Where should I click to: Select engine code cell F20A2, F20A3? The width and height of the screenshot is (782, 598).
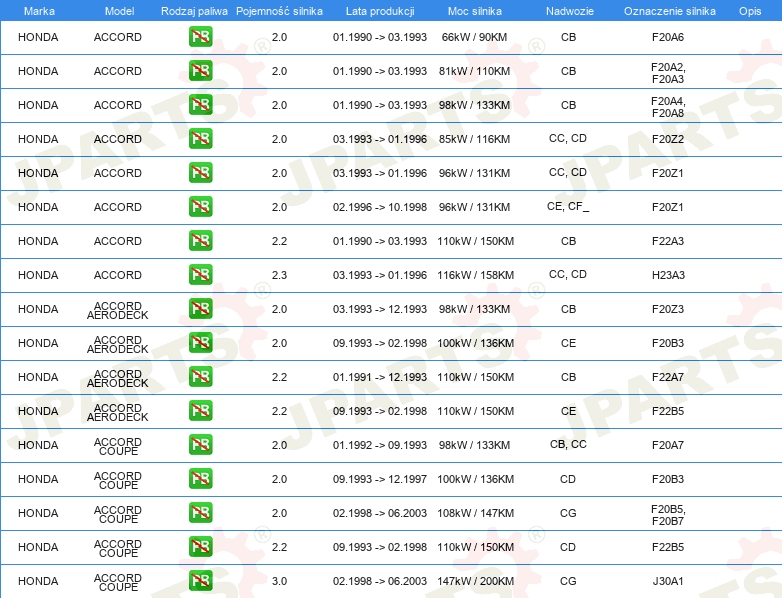(x=668, y=73)
